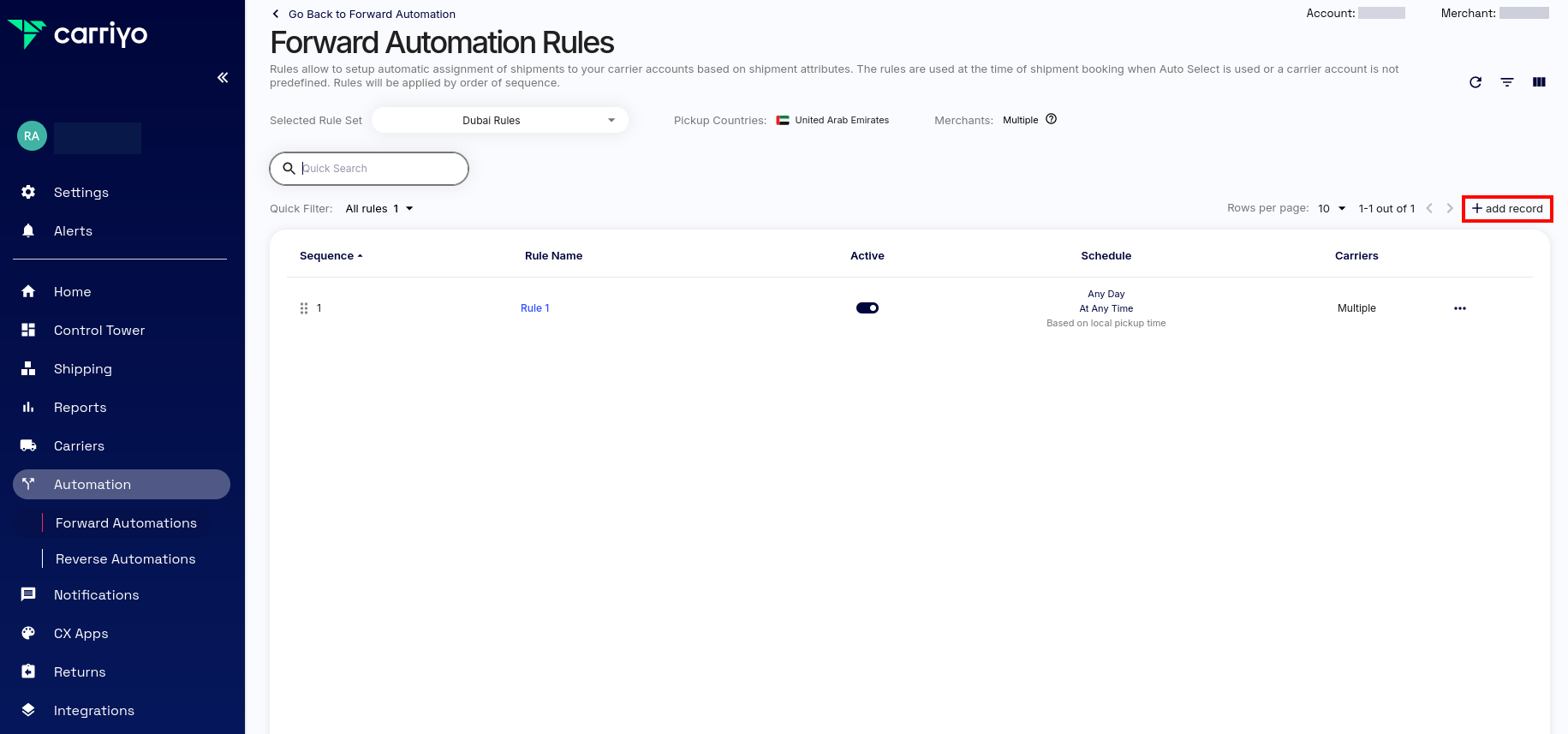The image size is (1568, 734).
Task: Open the Selected Rule Set dropdown
Action: pos(500,120)
